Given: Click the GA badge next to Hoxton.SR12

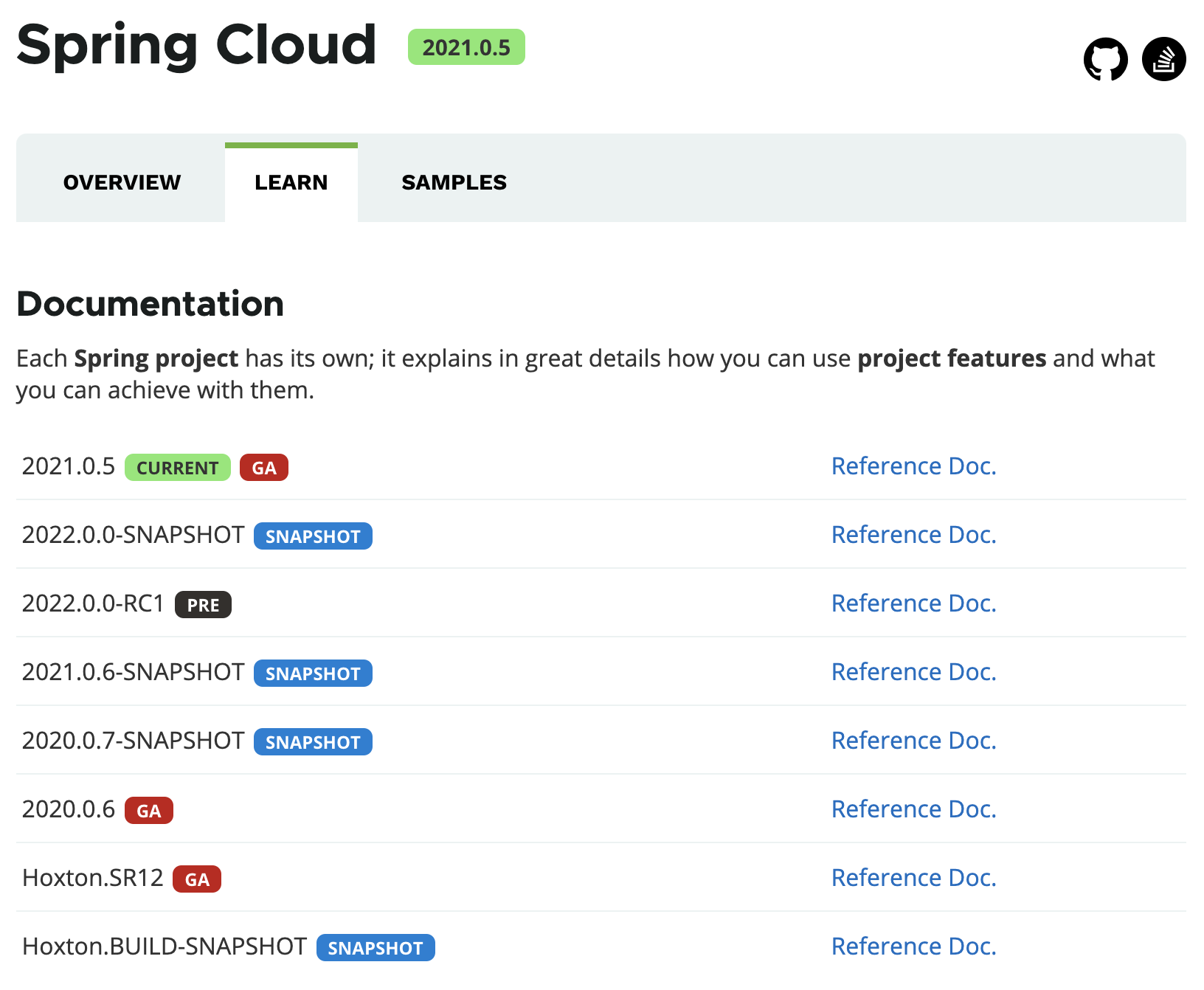Looking at the screenshot, I should click(196, 879).
